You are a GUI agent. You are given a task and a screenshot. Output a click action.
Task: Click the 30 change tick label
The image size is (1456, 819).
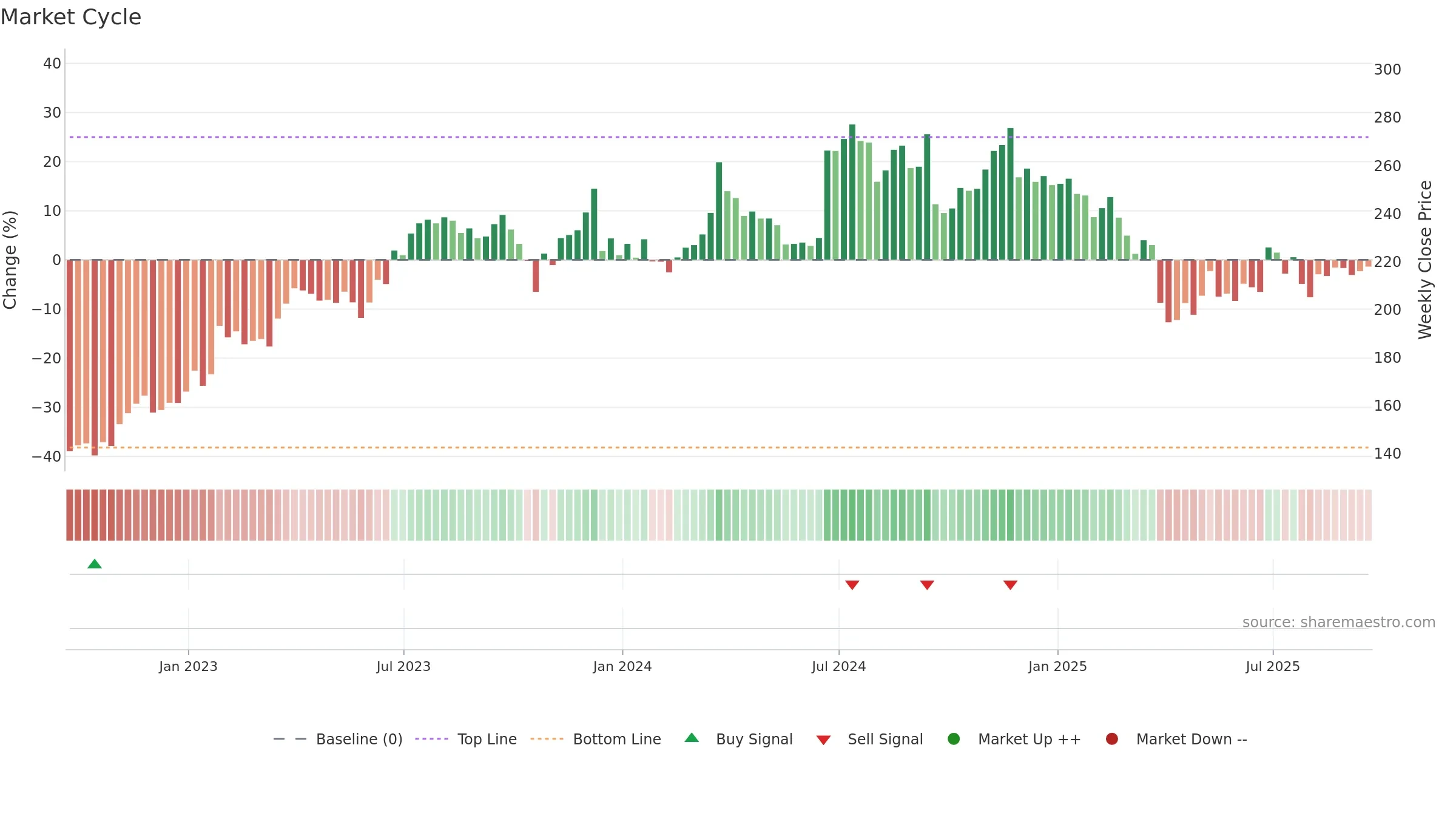pos(52,113)
